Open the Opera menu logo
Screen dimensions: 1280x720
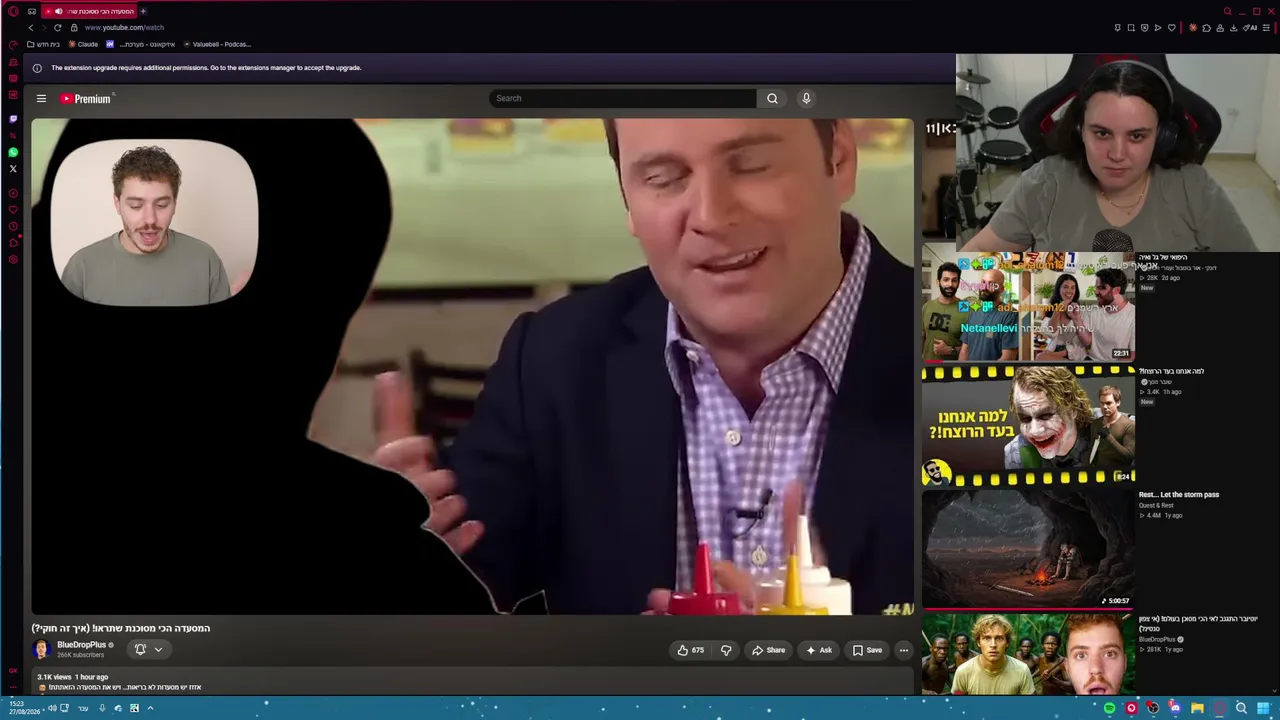click(12, 11)
